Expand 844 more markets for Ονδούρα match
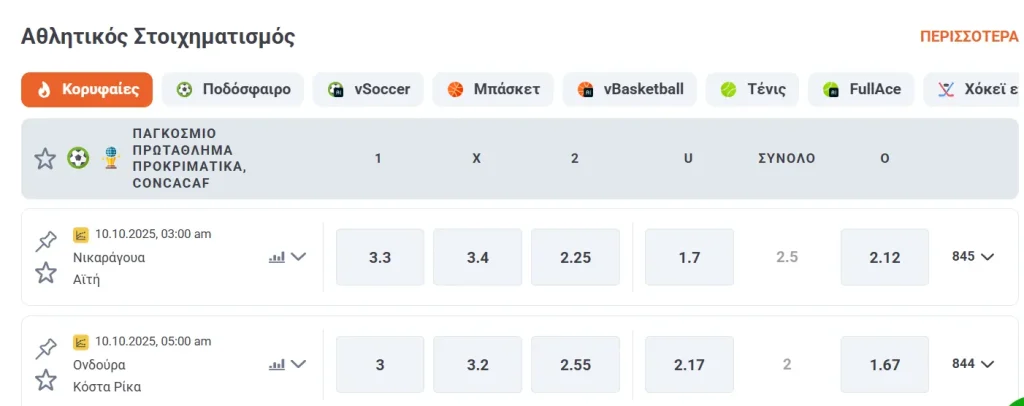The image size is (1024, 406). pos(973,364)
